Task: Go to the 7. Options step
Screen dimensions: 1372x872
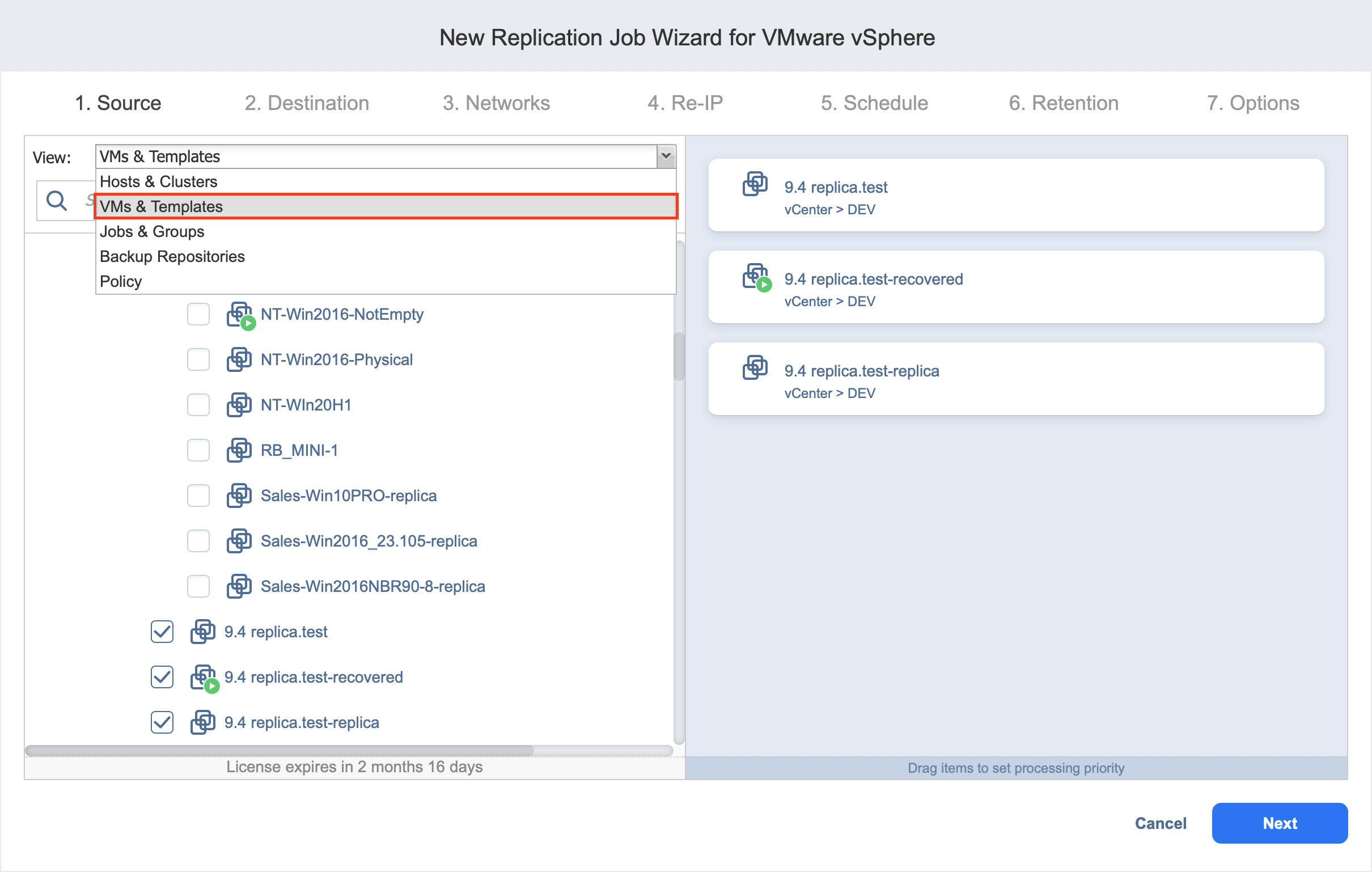Action: [1253, 103]
